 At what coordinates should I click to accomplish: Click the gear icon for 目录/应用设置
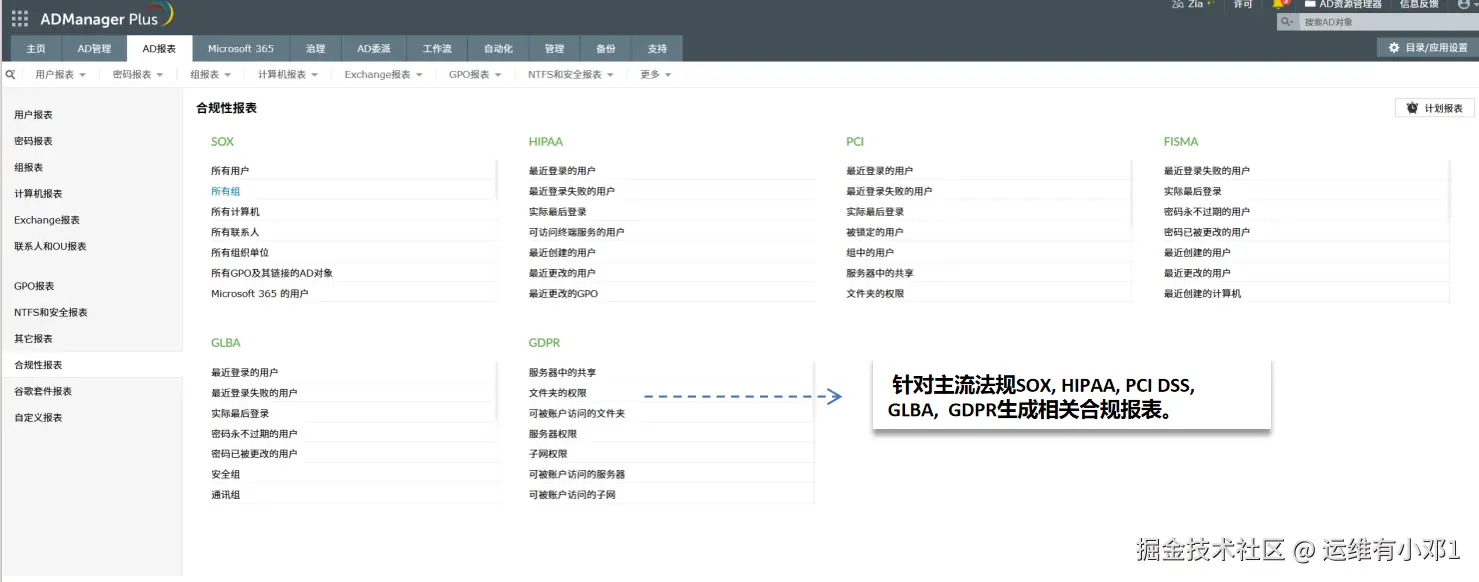(1394, 47)
